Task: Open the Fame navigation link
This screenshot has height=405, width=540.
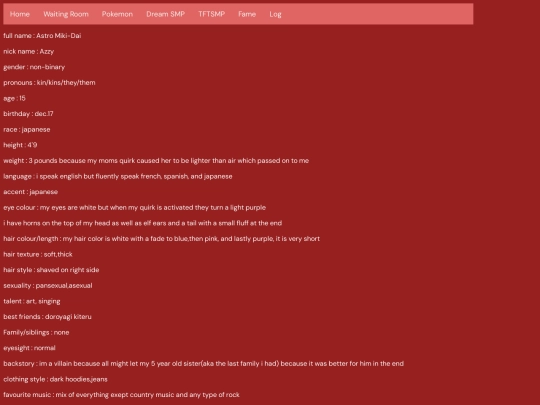Action: 247,14
